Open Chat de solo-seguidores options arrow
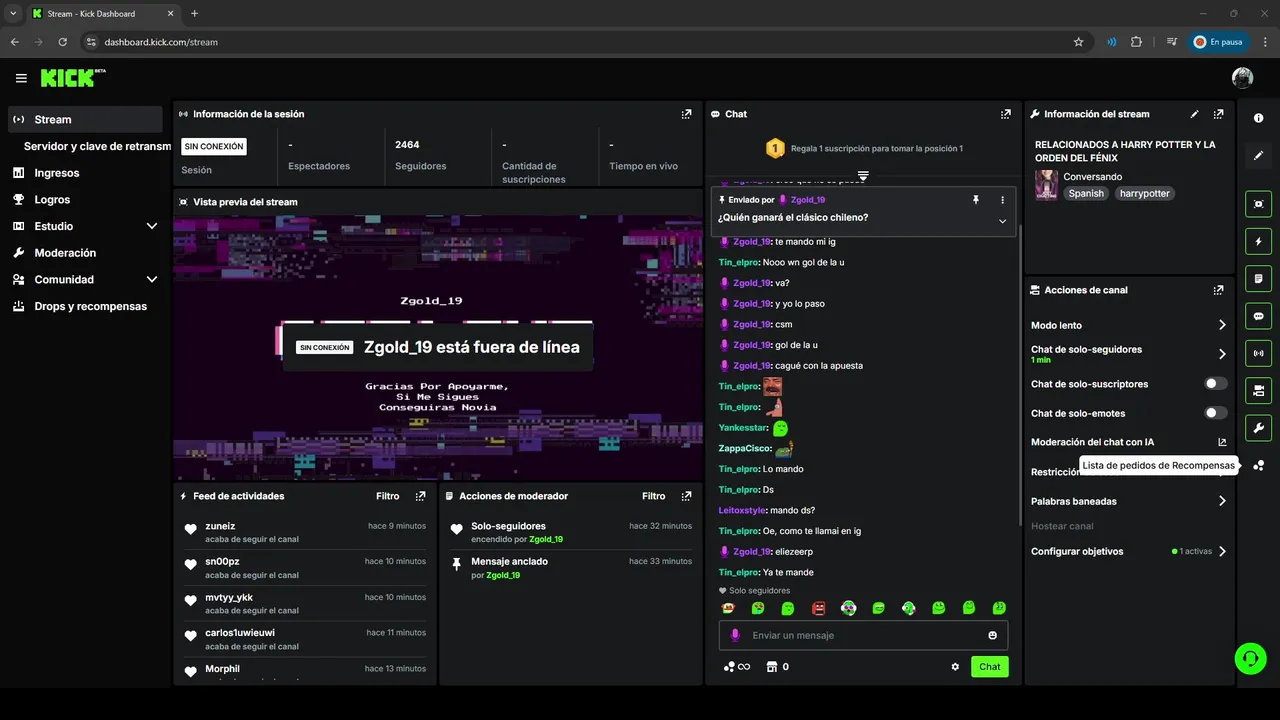Viewport: 1280px width, 720px height. [1222, 354]
